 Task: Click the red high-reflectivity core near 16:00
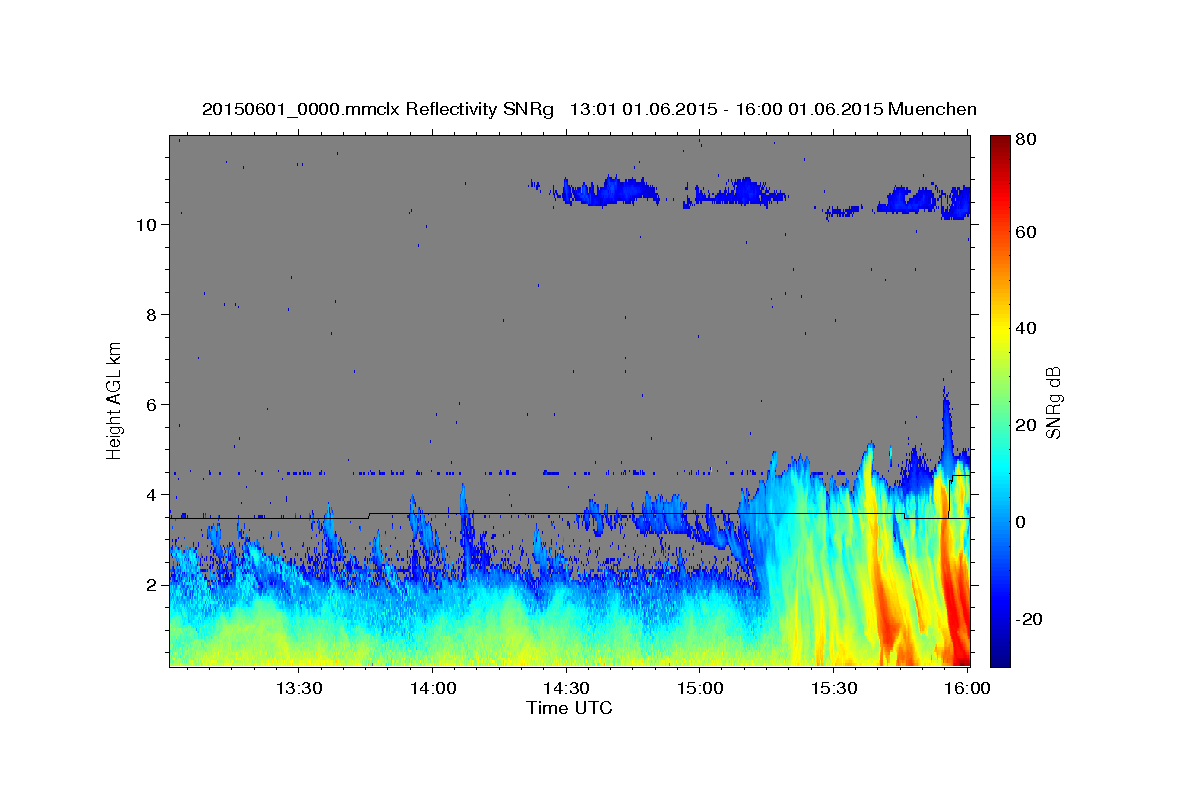[957, 610]
